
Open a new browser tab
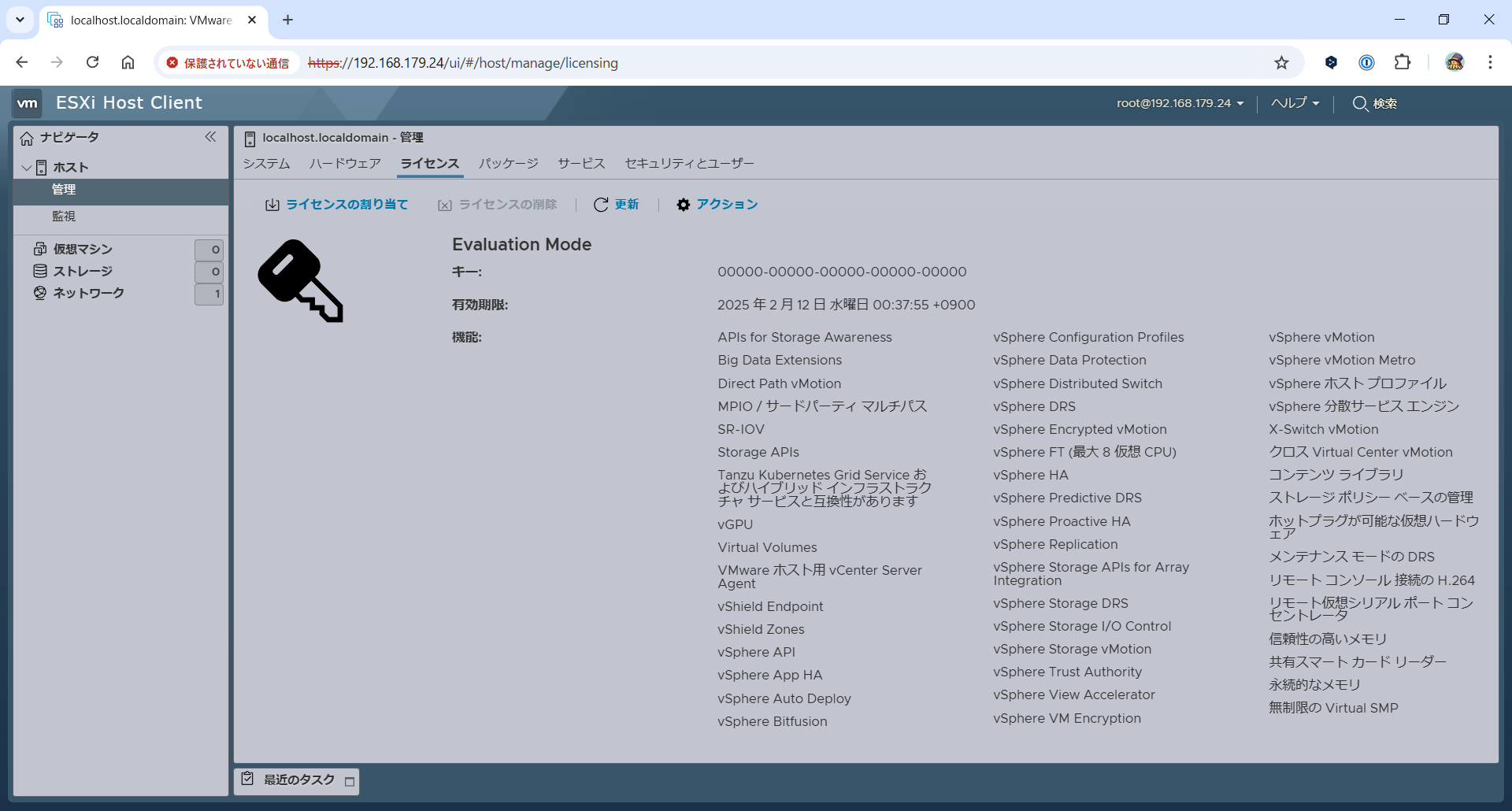tap(287, 20)
